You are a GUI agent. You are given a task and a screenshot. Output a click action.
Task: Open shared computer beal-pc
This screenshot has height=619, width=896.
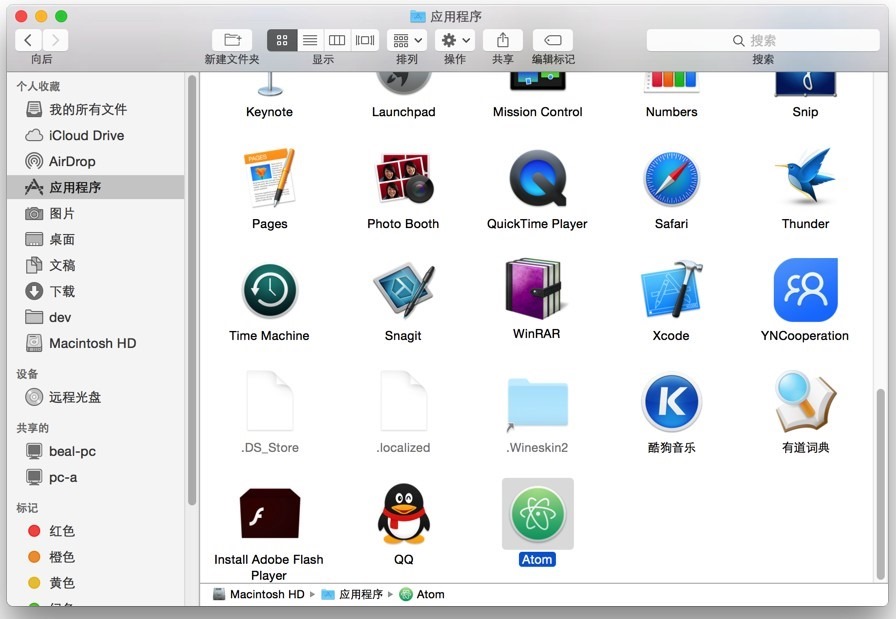(96, 452)
